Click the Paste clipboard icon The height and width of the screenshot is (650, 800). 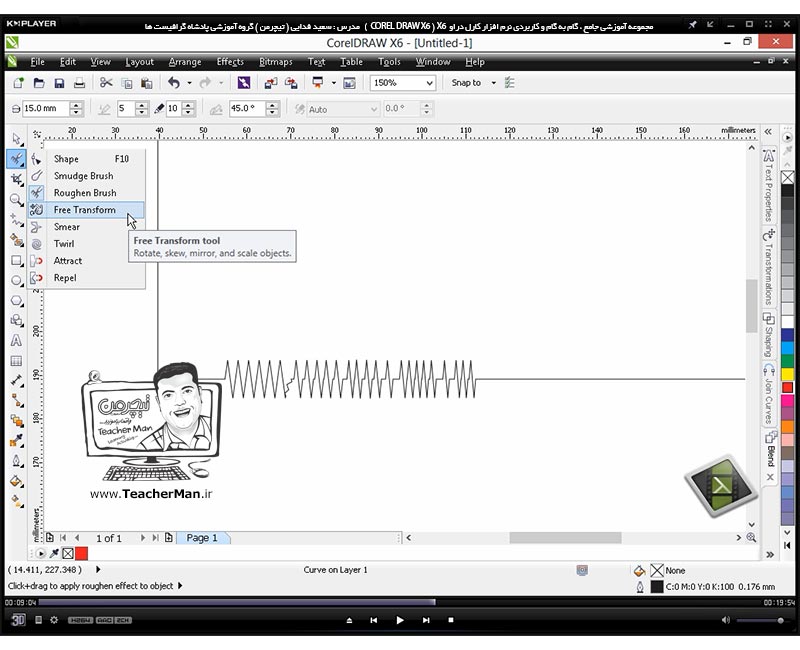146,83
